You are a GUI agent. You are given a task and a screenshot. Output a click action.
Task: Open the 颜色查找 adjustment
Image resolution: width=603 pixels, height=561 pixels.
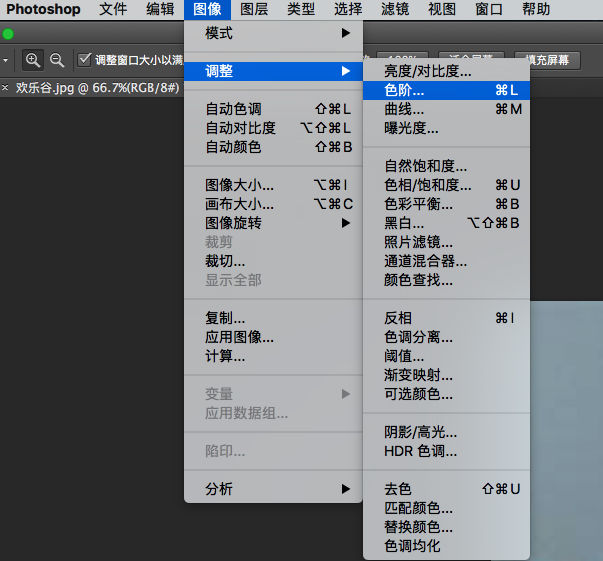(446, 280)
